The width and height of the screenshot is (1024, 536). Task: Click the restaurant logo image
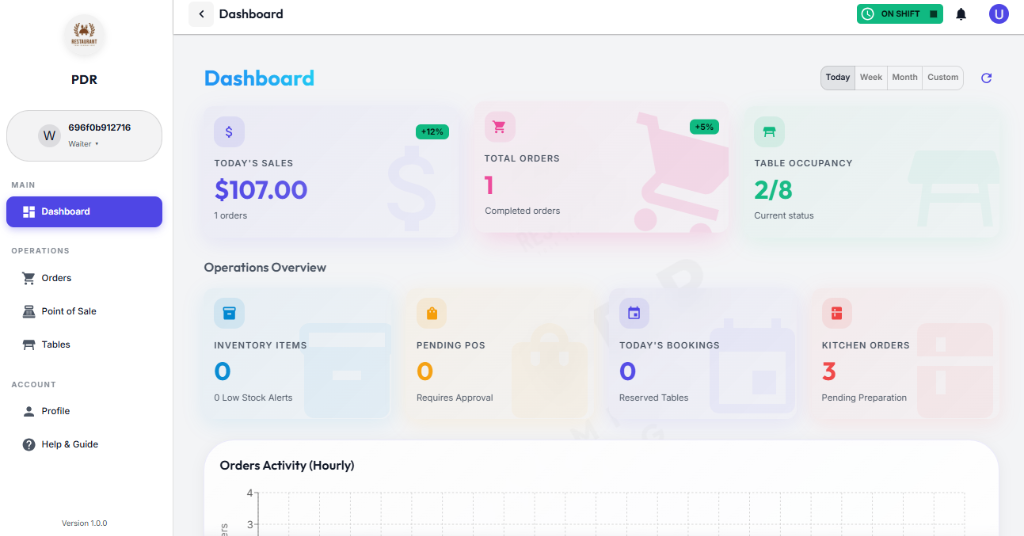click(x=84, y=36)
